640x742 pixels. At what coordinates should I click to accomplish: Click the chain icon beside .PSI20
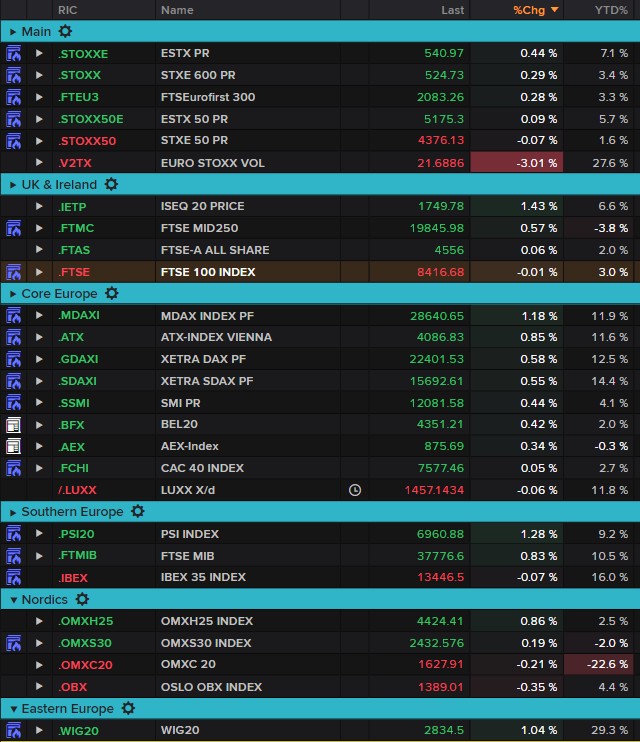(x=14, y=534)
